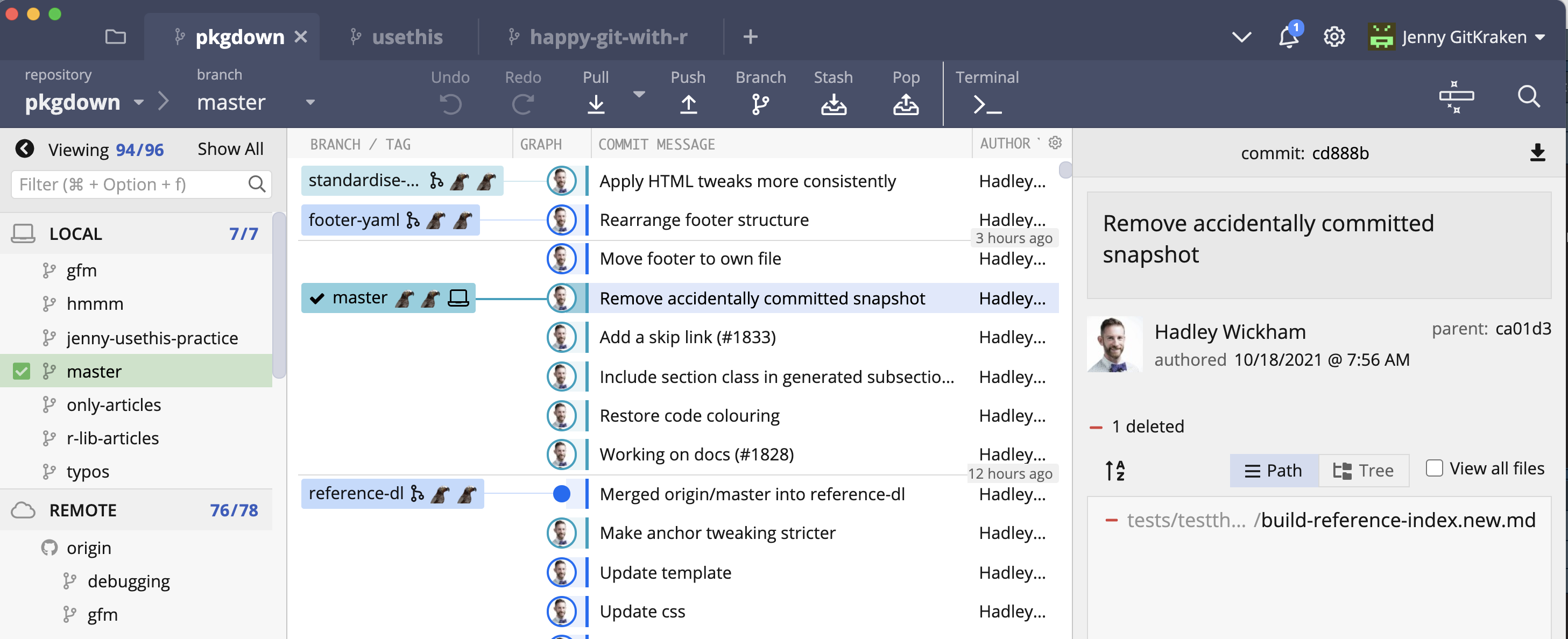Open the notifications bell
Screen dimensions: 1568x639
pyautogui.click(x=1288, y=38)
